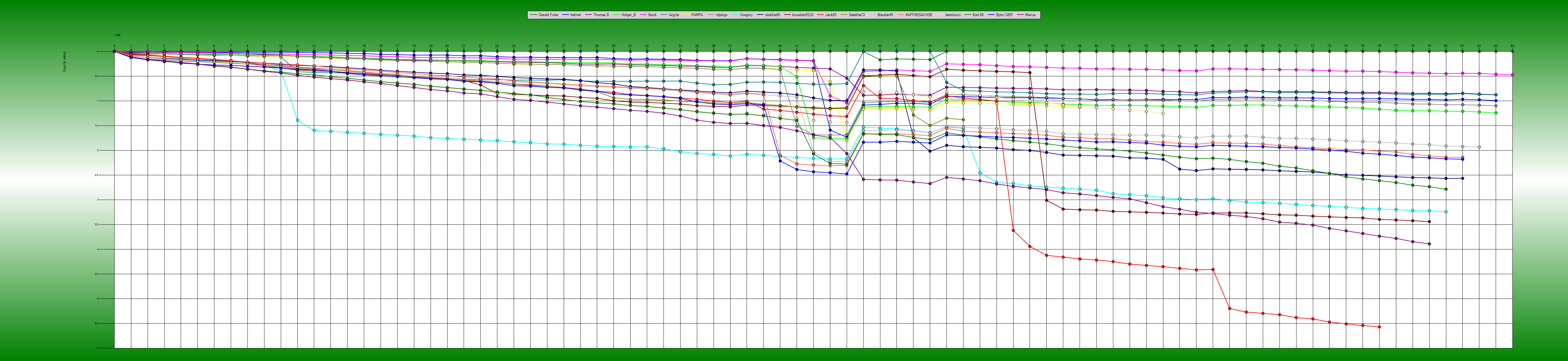Select rdjango legend entry
Image resolution: width=1568 pixels, height=361 pixels.
(721, 15)
